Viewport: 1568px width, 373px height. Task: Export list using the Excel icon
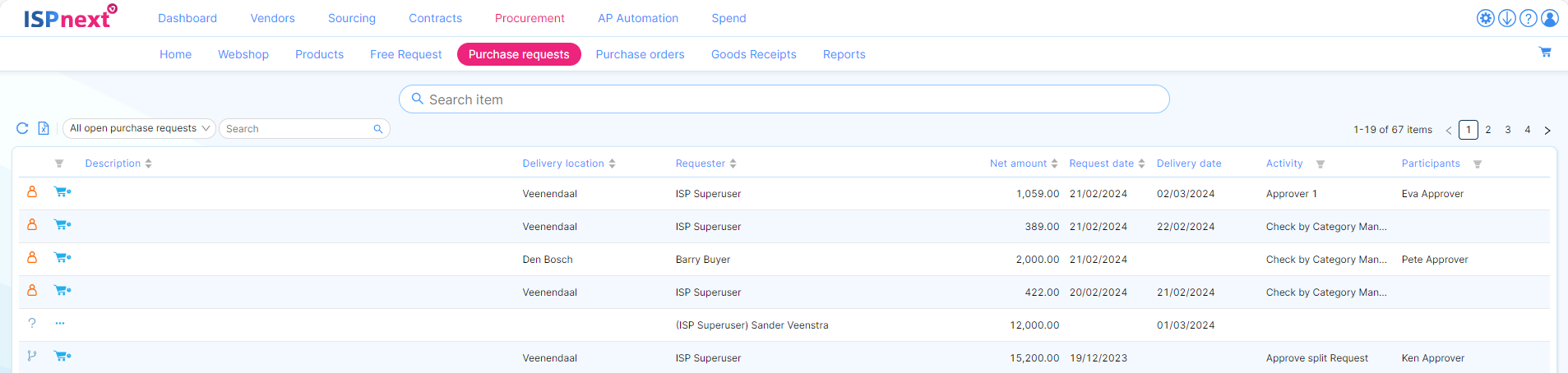pyautogui.click(x=44, y=128)
